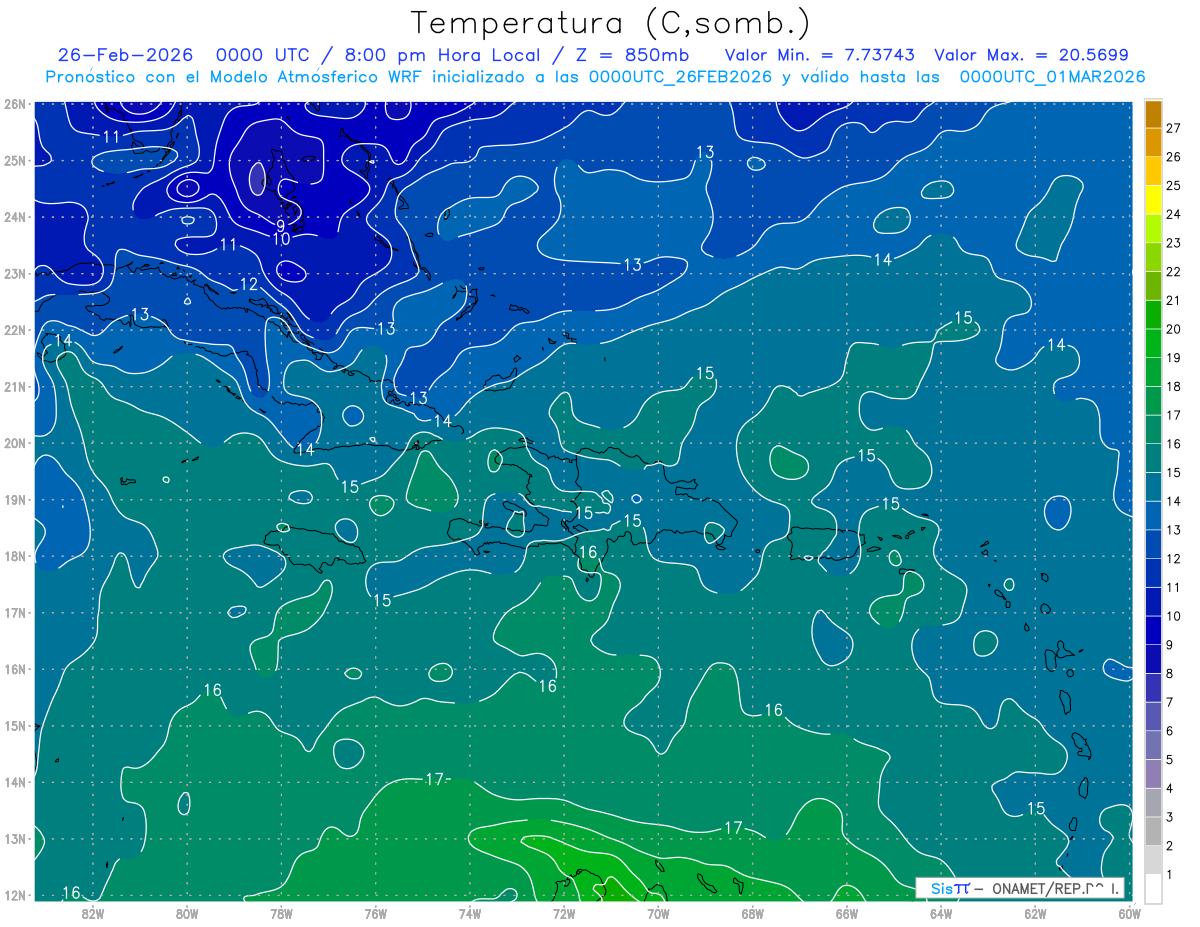Click the longitude axis label "72W"
Screen dimensions: 1200x927
point(564,913)
